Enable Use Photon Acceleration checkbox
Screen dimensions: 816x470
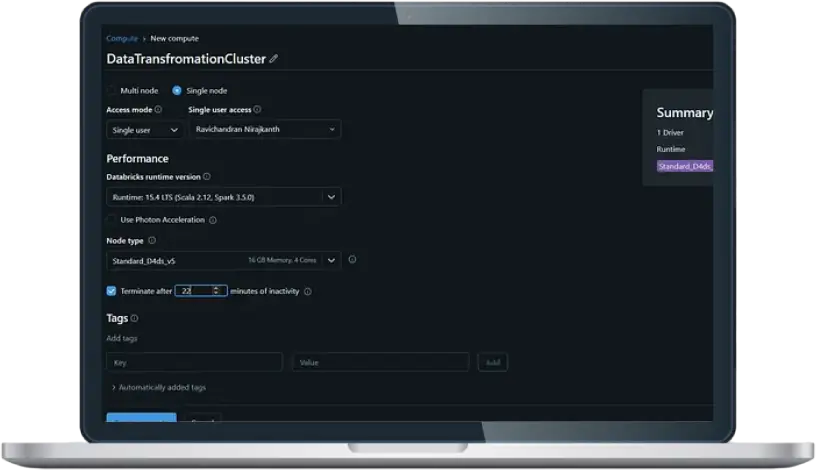[111, 220]
